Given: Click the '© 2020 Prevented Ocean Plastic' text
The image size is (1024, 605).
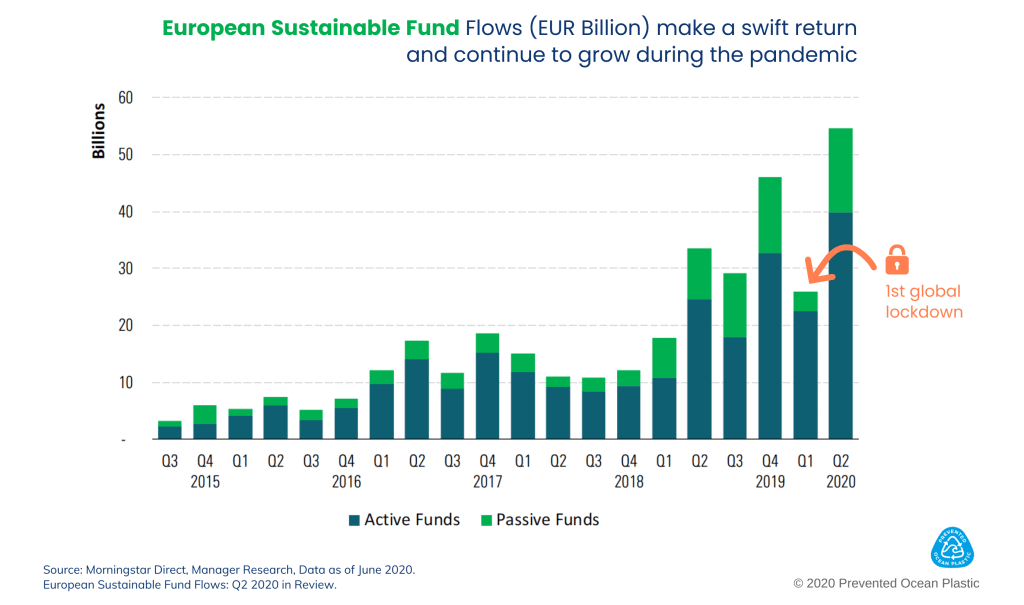Looking at the screenshot, I should (886, 583).
